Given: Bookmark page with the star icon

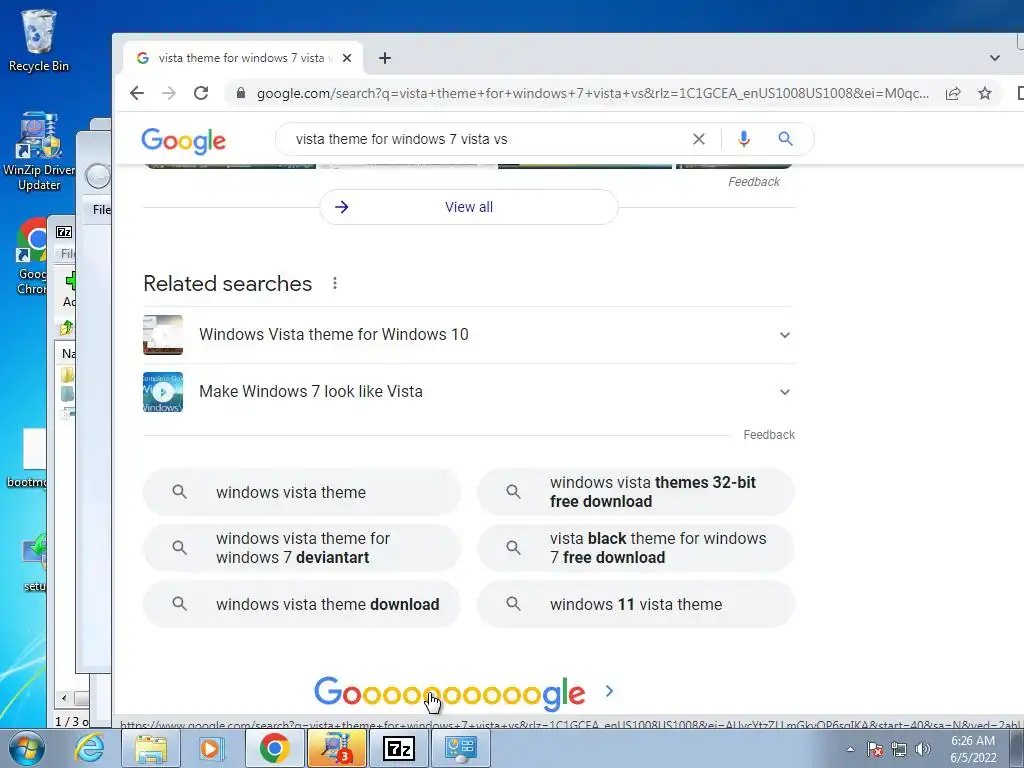Looking at the screenshot, I should click(x=985, y=93).
